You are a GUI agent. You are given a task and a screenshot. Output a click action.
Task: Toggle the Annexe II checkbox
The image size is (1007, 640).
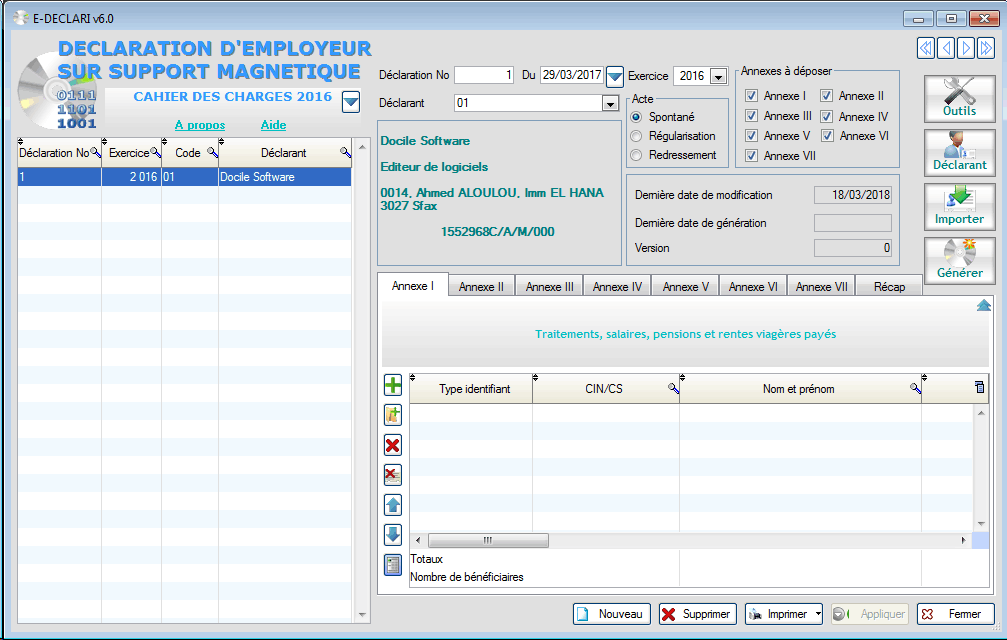tap(827, 96)
